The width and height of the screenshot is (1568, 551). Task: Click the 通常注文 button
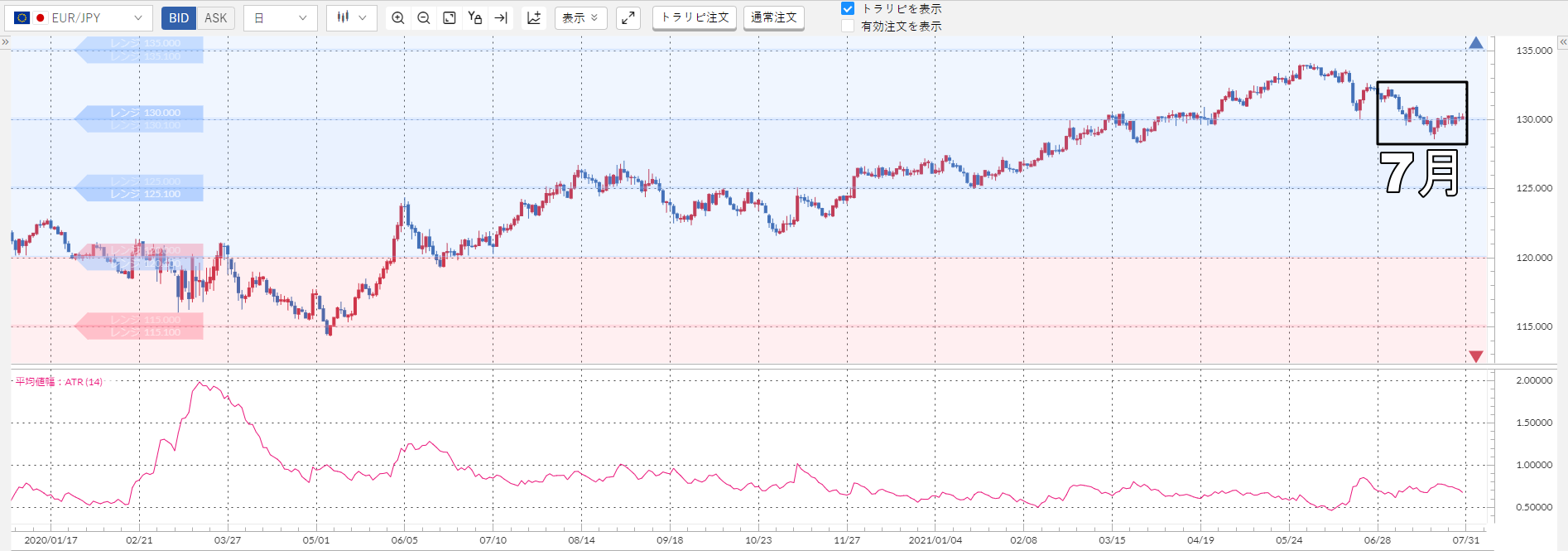click(x=774, y=17)
